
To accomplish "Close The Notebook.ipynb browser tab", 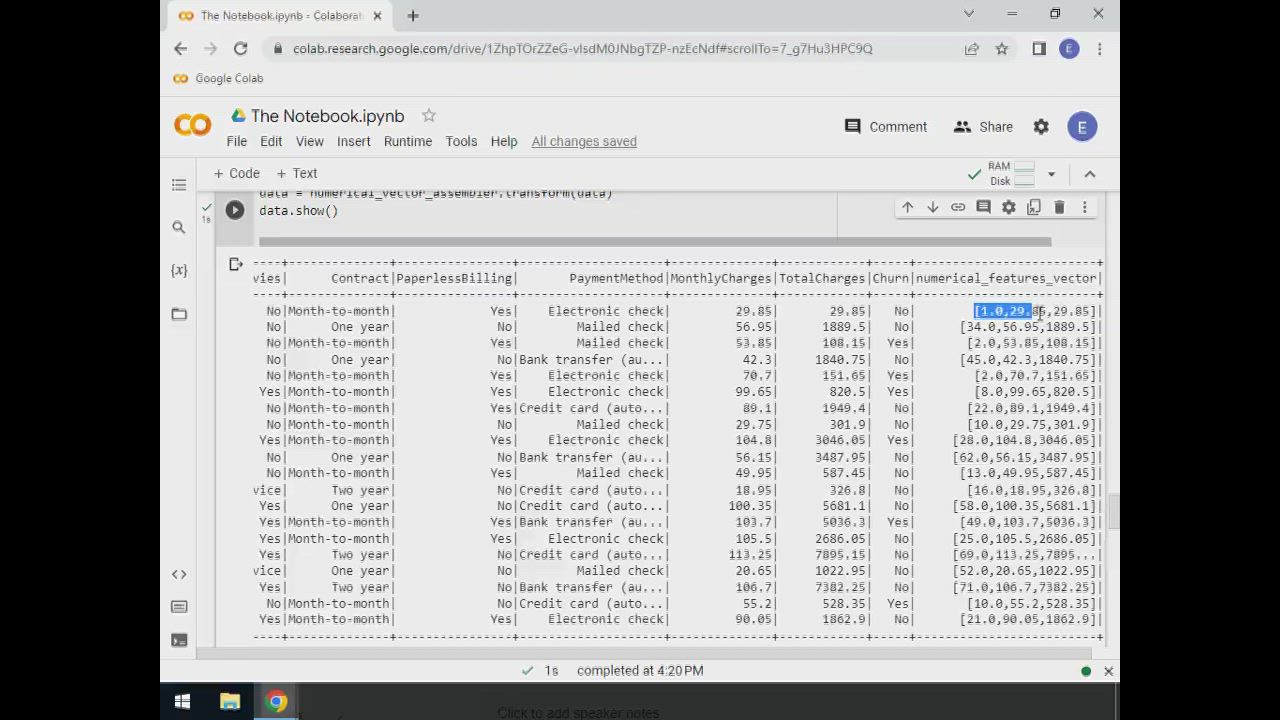I will click(x=378, y=15).
